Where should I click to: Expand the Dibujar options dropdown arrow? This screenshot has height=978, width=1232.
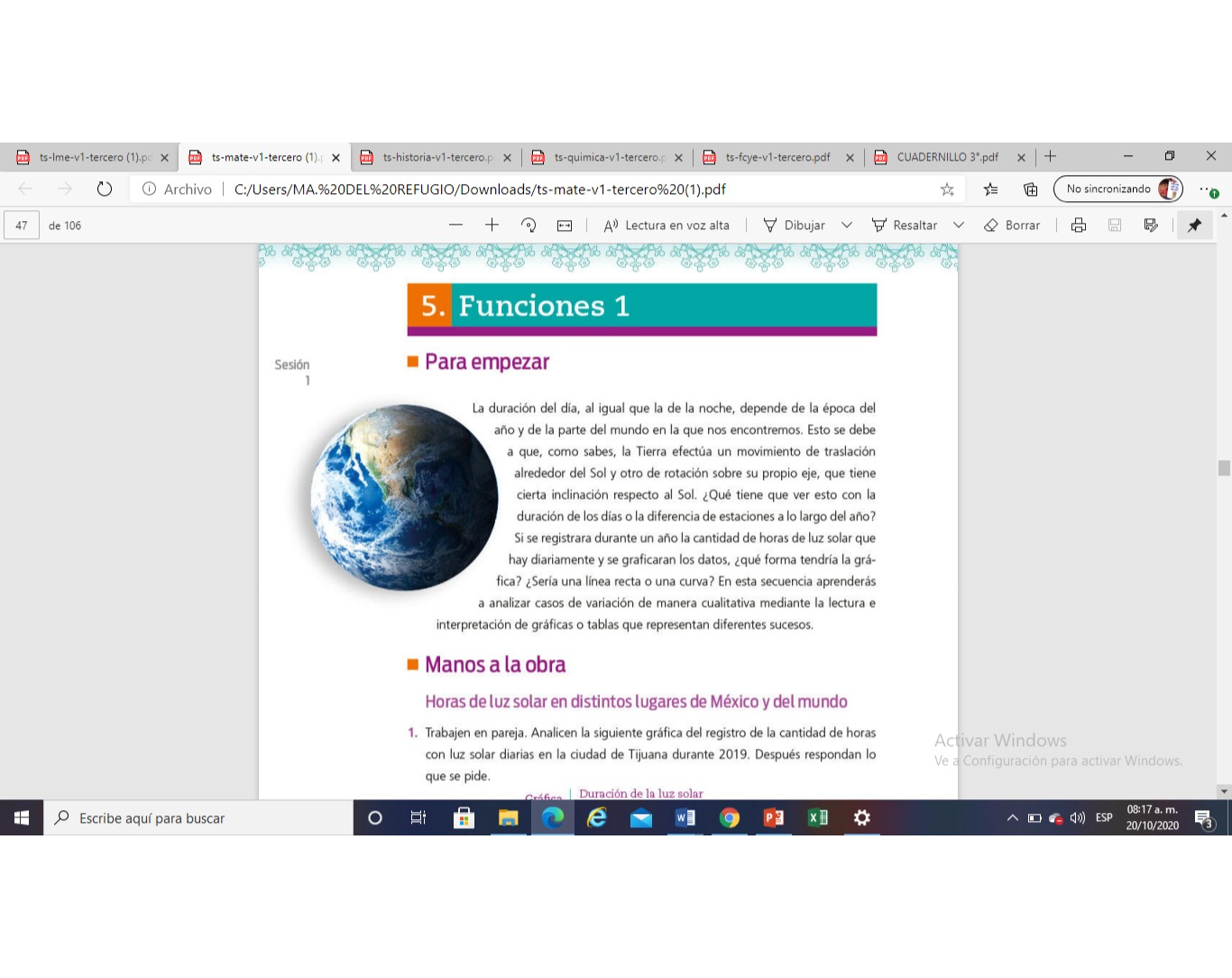pos(846,226)
